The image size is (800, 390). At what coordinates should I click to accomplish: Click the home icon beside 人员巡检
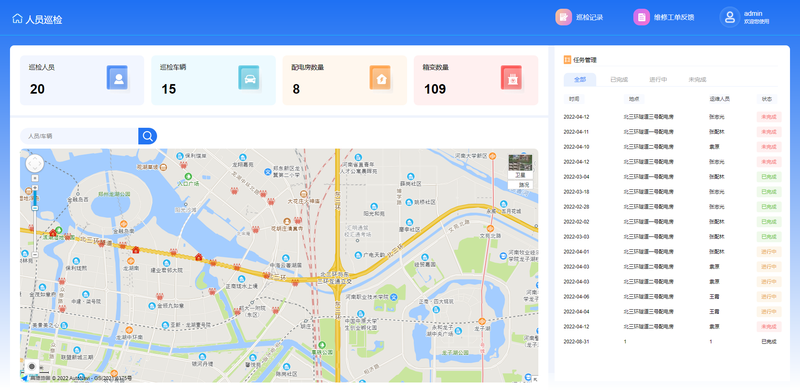17,19
